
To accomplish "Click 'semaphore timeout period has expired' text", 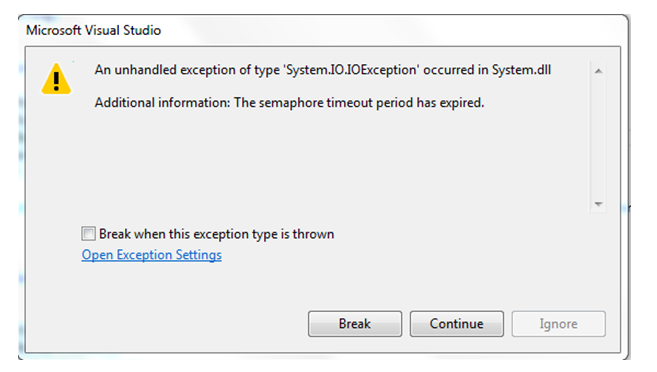I will point(371,103).
